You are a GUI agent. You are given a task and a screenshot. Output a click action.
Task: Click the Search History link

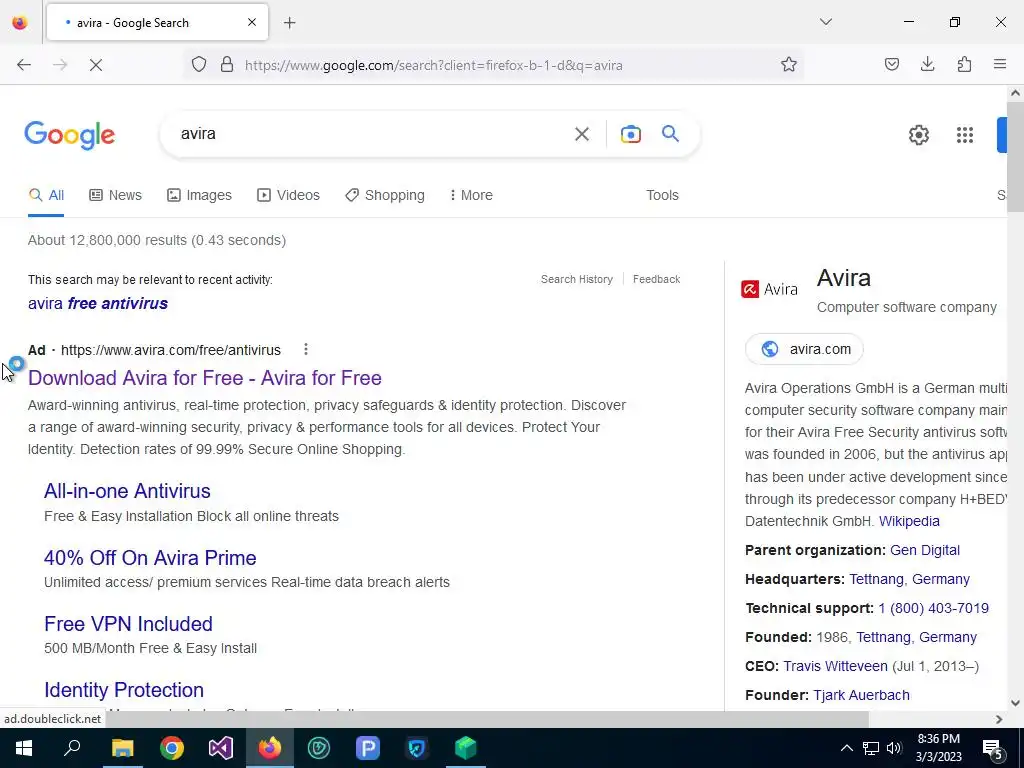577,279
